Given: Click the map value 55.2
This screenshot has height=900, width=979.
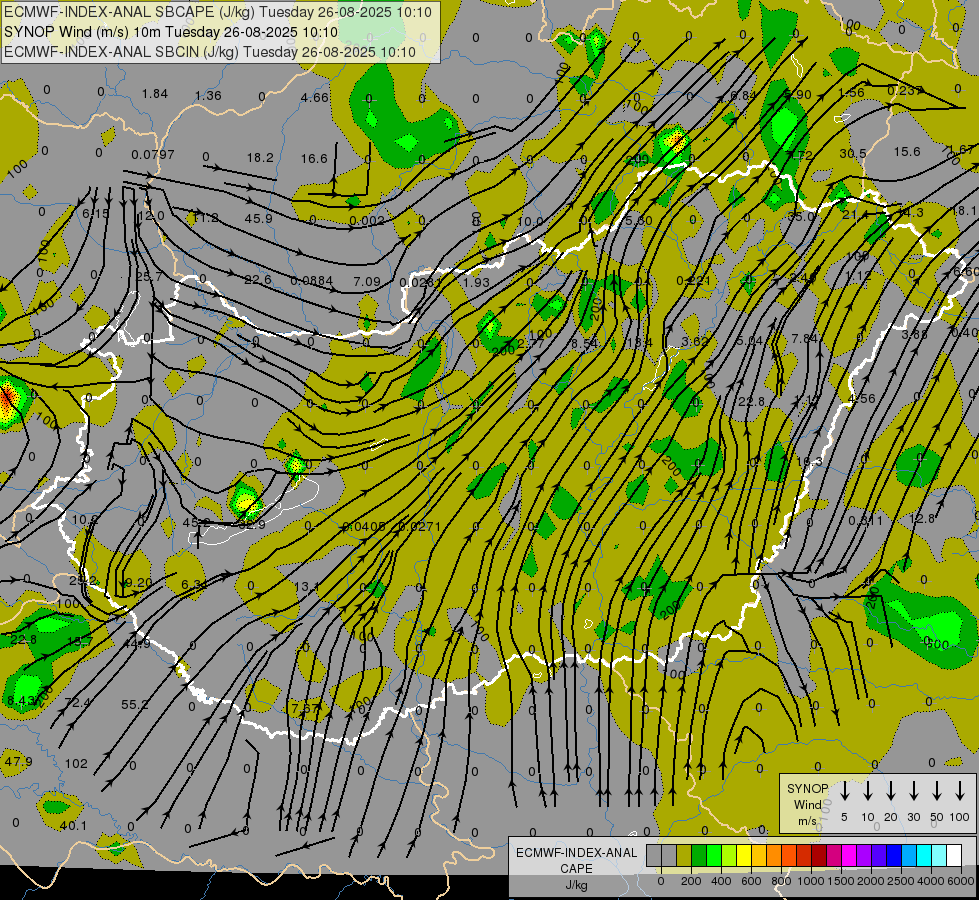Looking at the screenshot, I should tap(134, 705).
